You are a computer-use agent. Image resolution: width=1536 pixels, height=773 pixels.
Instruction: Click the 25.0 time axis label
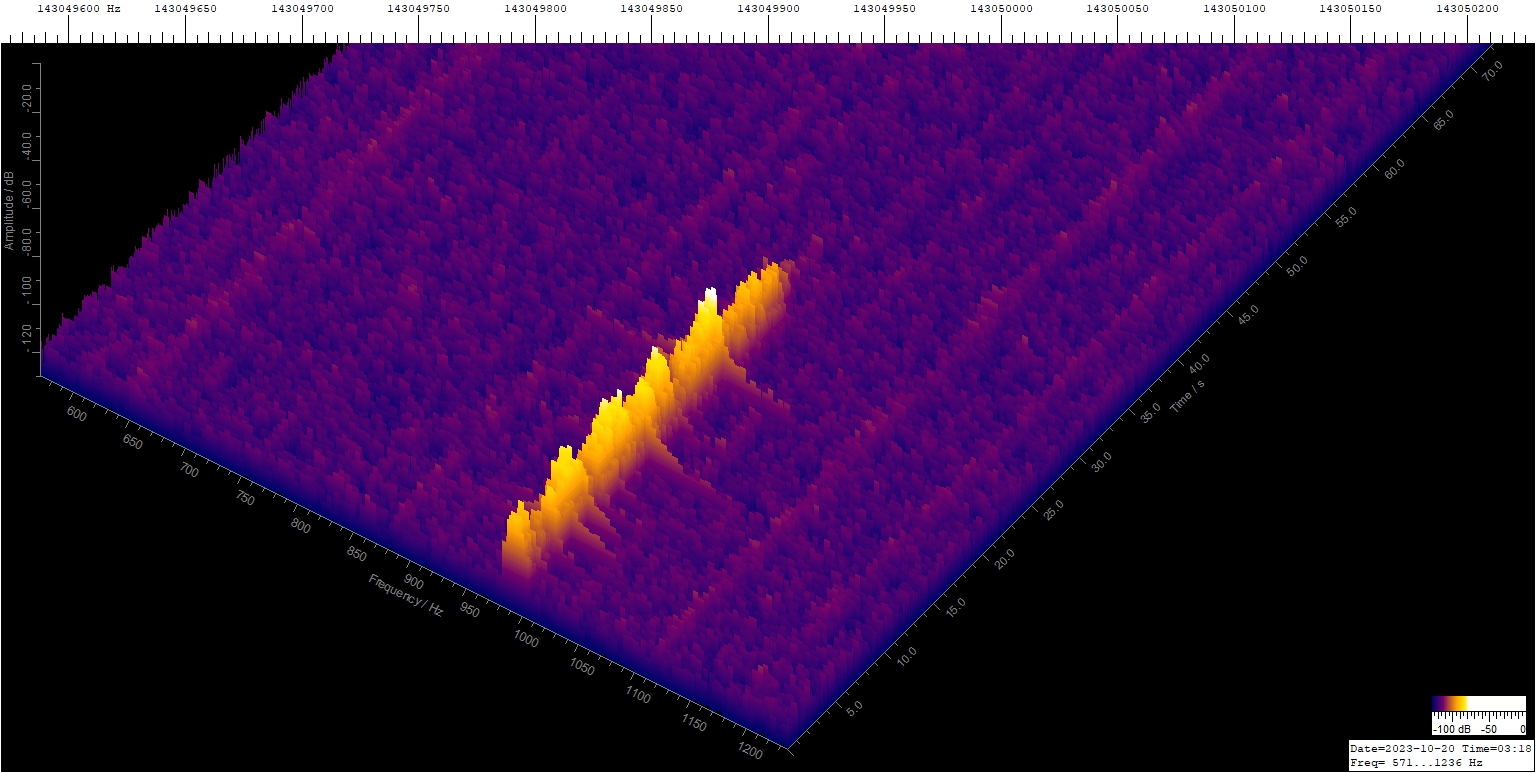point(1053,510)
